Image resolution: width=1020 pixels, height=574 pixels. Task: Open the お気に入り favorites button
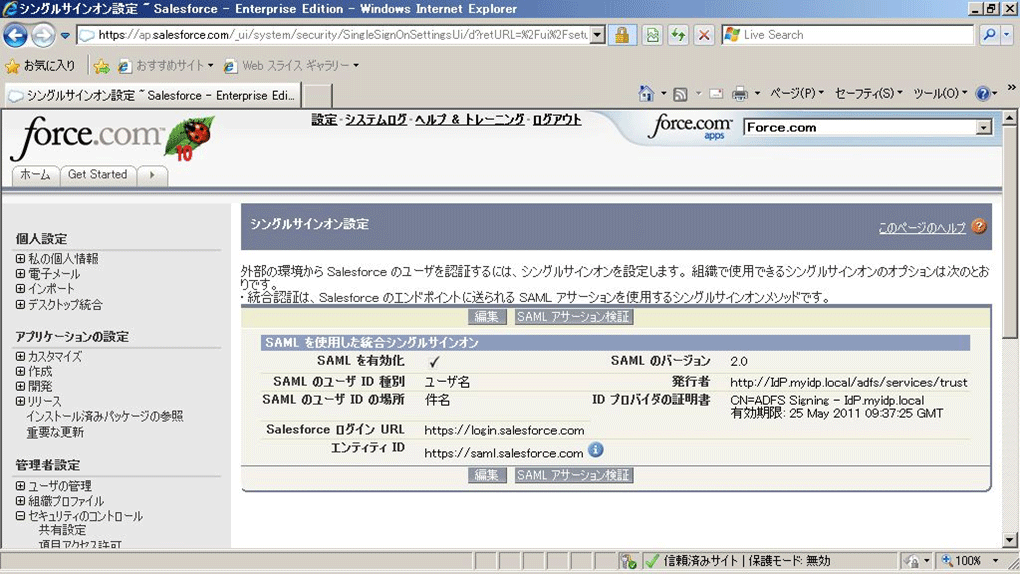(x=40, y=66)
